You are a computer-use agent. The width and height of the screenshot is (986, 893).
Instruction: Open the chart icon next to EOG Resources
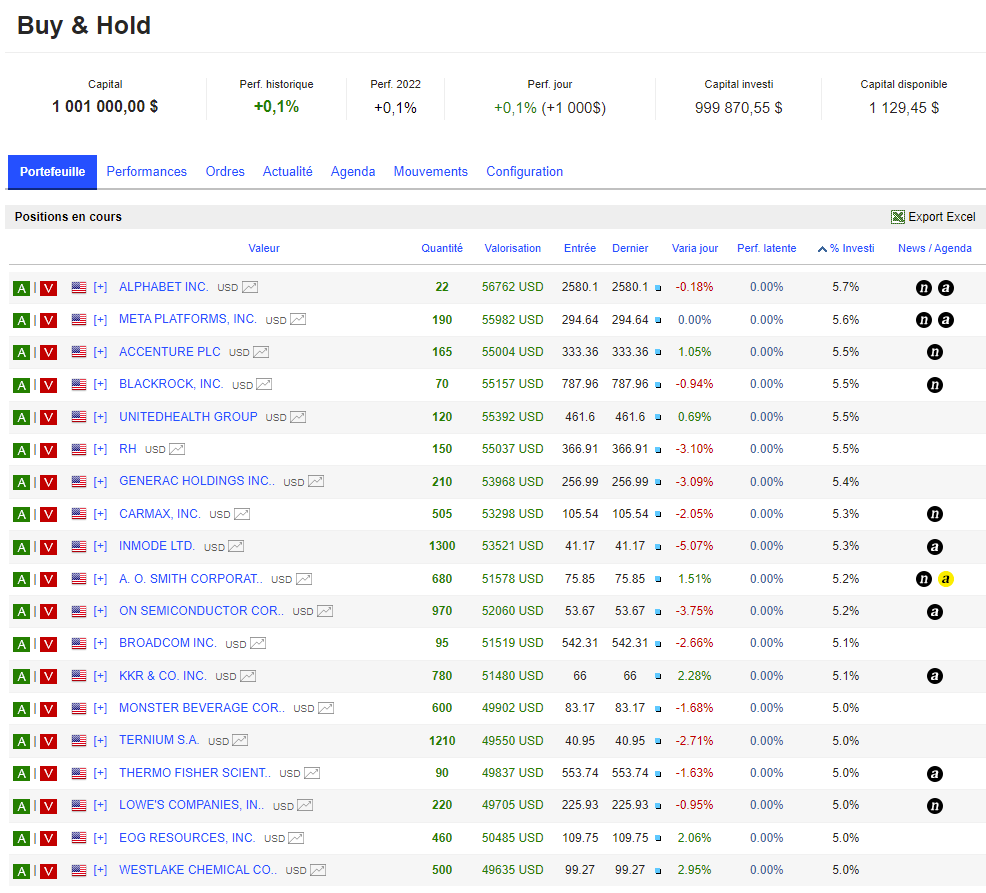point(296,838)
